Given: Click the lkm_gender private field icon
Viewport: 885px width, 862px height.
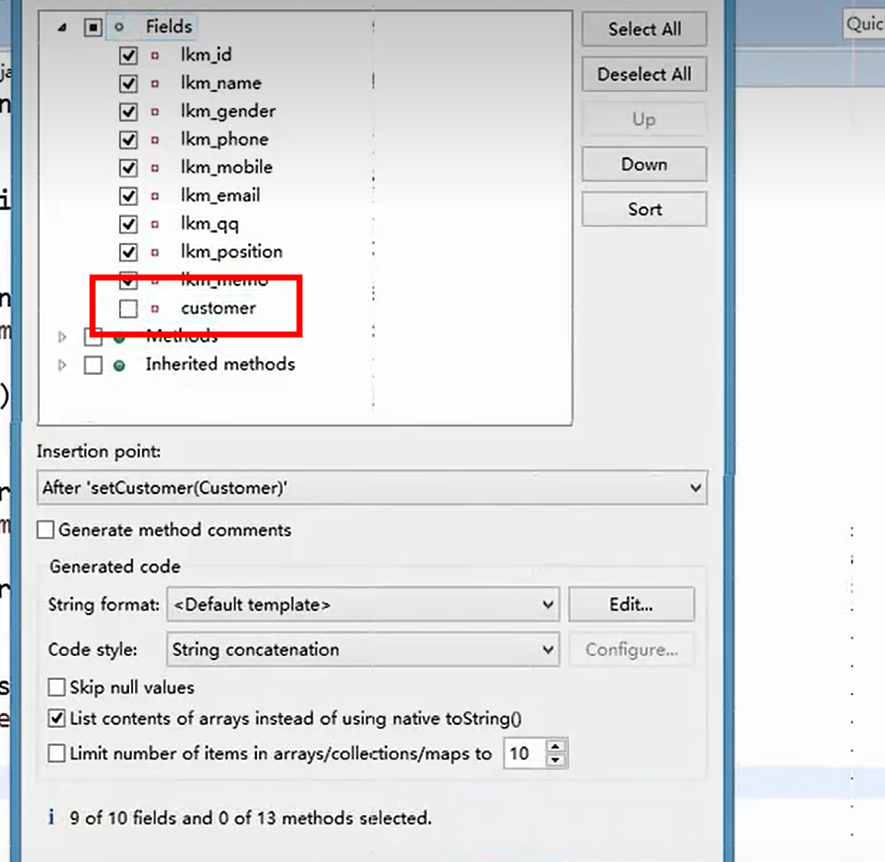Looking at the screenshot, I should pyautogui.click(x=155, y=112).
